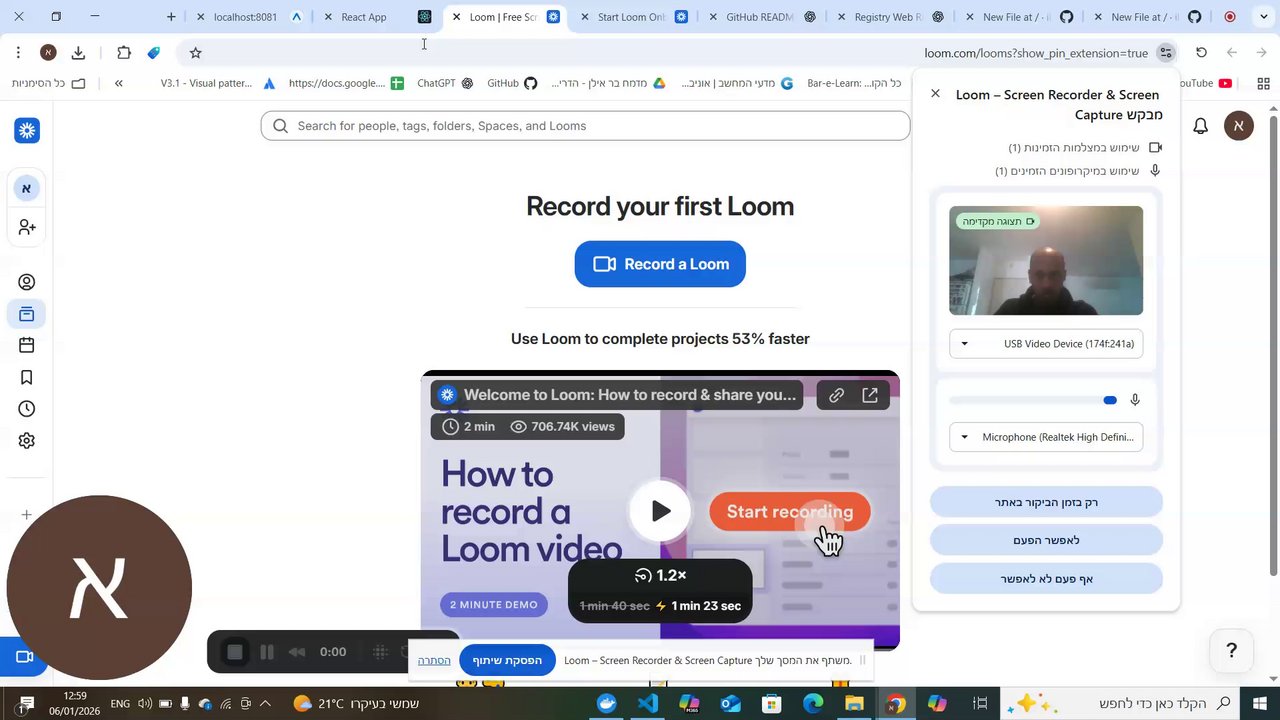Click the invite people icon in sidebar
The image size is (1280, 720).
pyautogui.click(x=27, y=228)
